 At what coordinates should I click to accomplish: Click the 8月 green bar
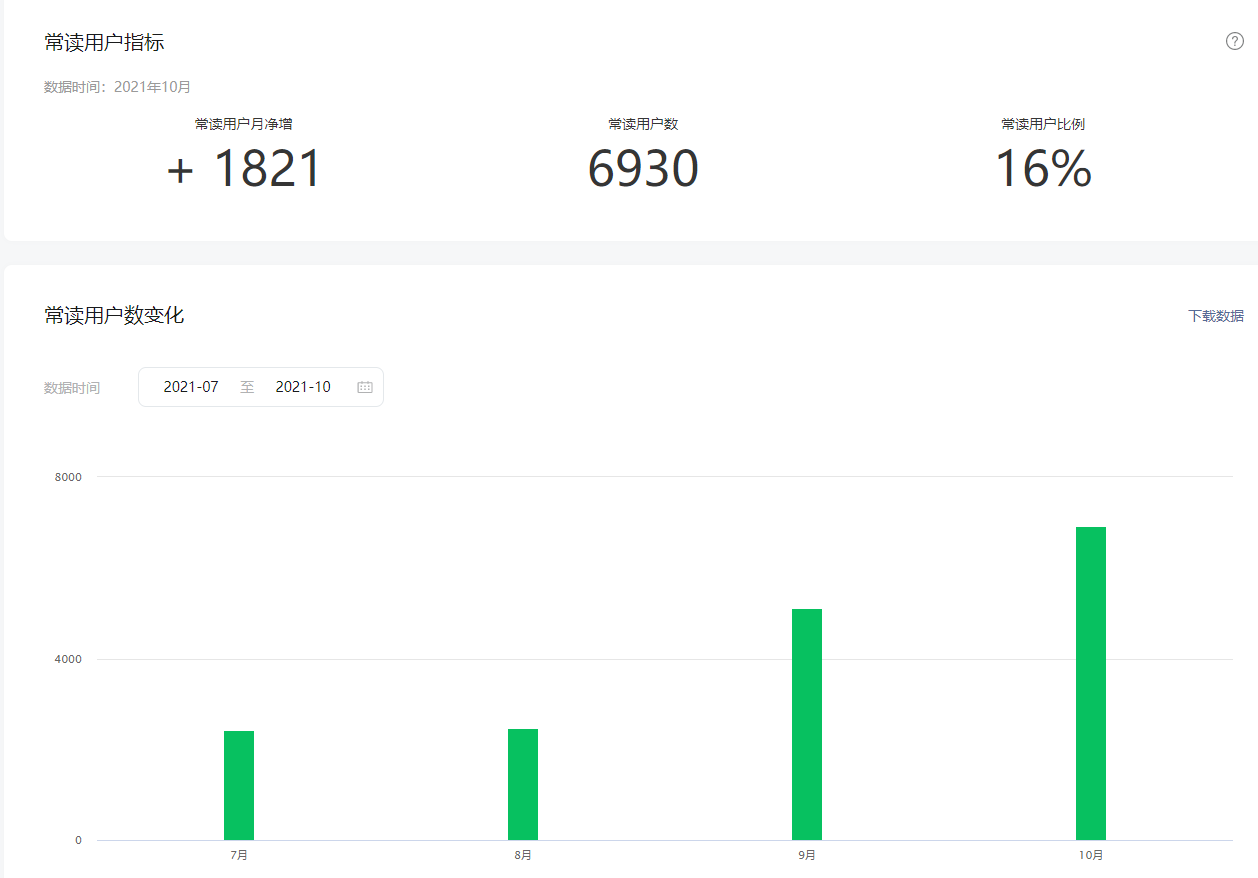[523, 784]
